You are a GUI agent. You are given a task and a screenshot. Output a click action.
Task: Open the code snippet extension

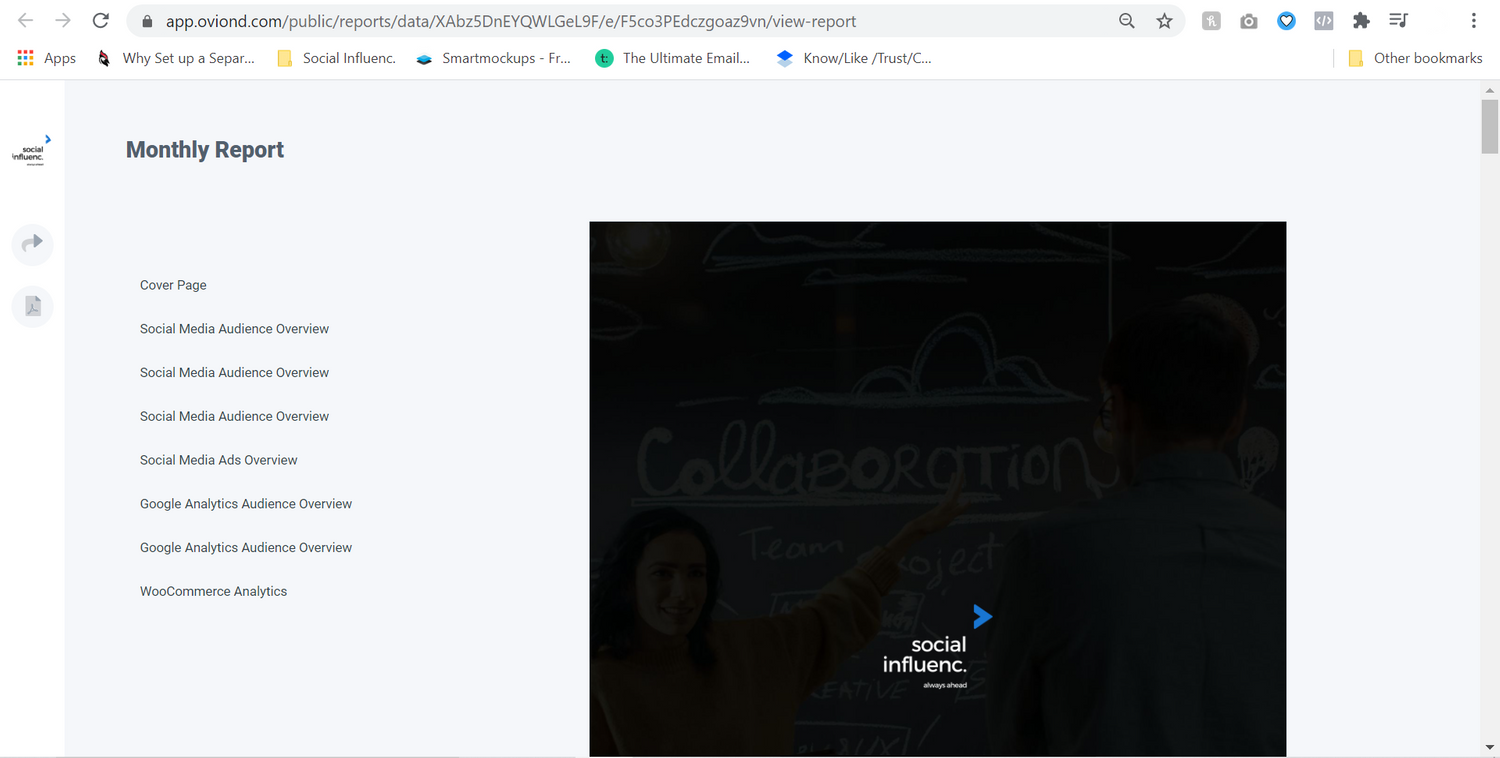1323,20
